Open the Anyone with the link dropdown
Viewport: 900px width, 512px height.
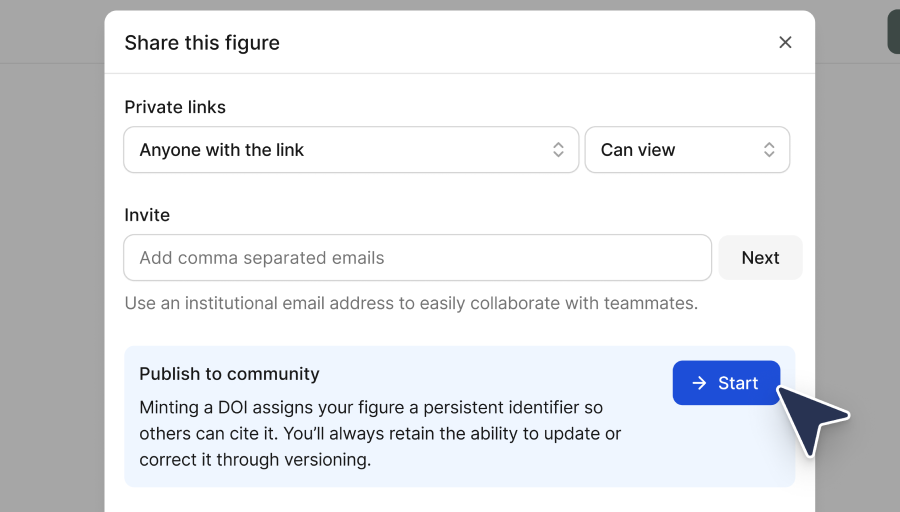[x=350, y=150]
